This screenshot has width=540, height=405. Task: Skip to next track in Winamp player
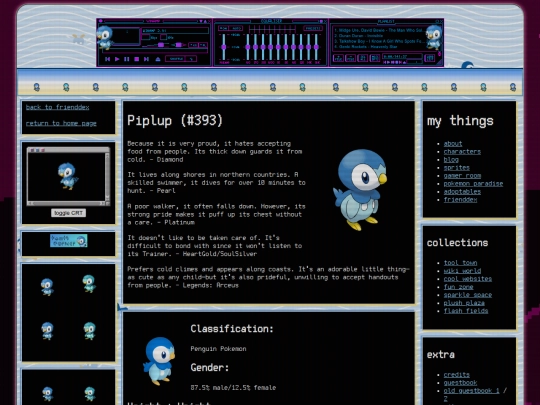point(146,59)
